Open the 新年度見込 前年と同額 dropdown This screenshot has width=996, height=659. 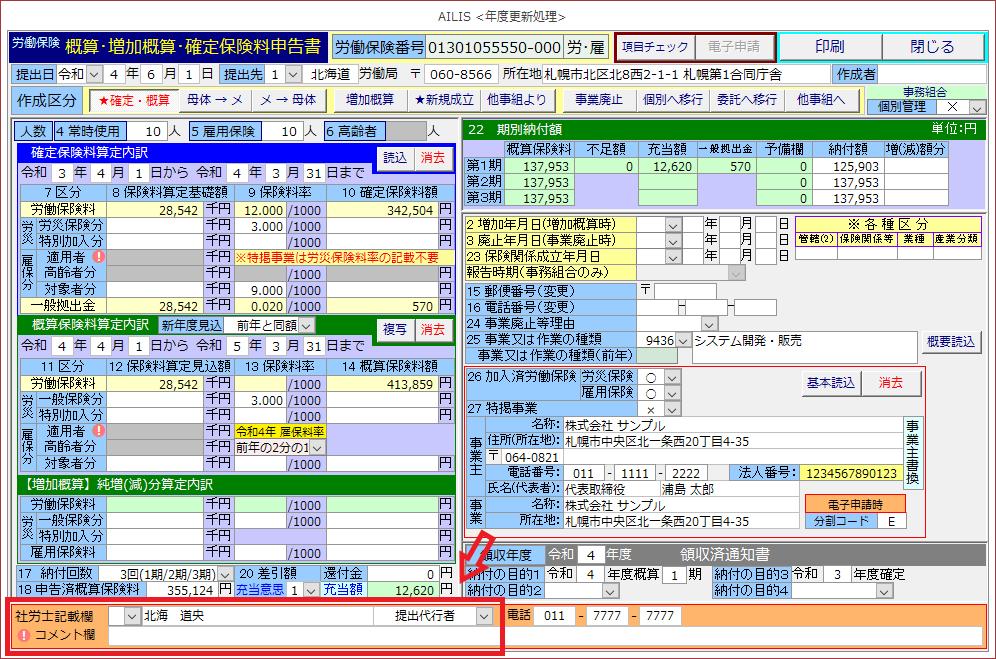click(x=306, y=325)
